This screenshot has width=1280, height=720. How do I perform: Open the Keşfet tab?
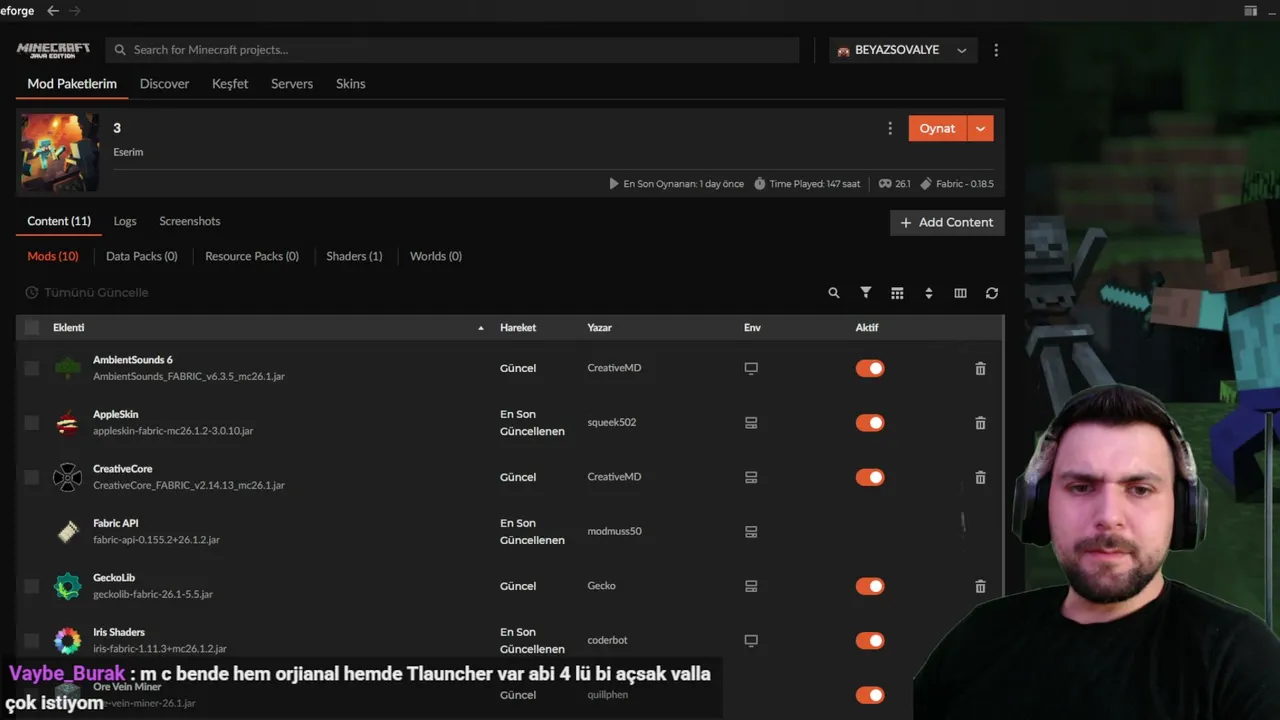(230, 84)
